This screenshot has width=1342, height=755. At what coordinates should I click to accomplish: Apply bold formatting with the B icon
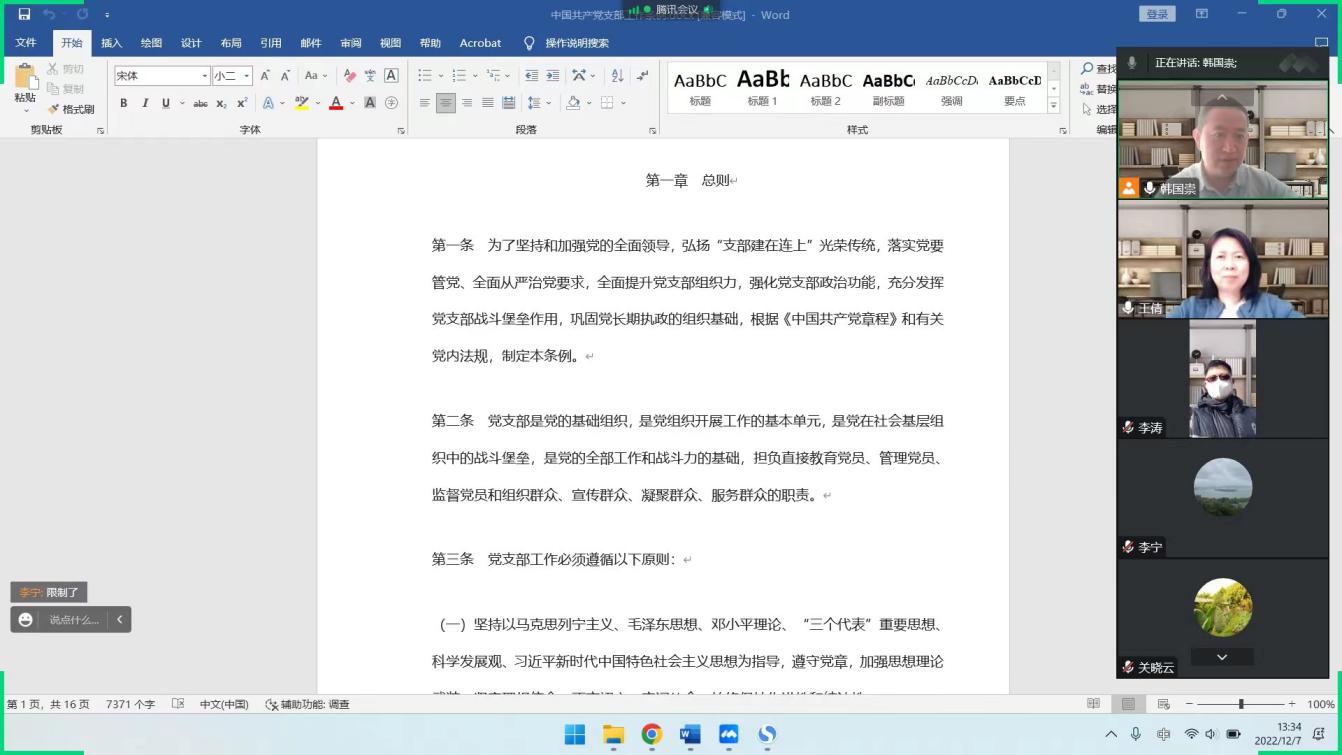tap(123, 103)
